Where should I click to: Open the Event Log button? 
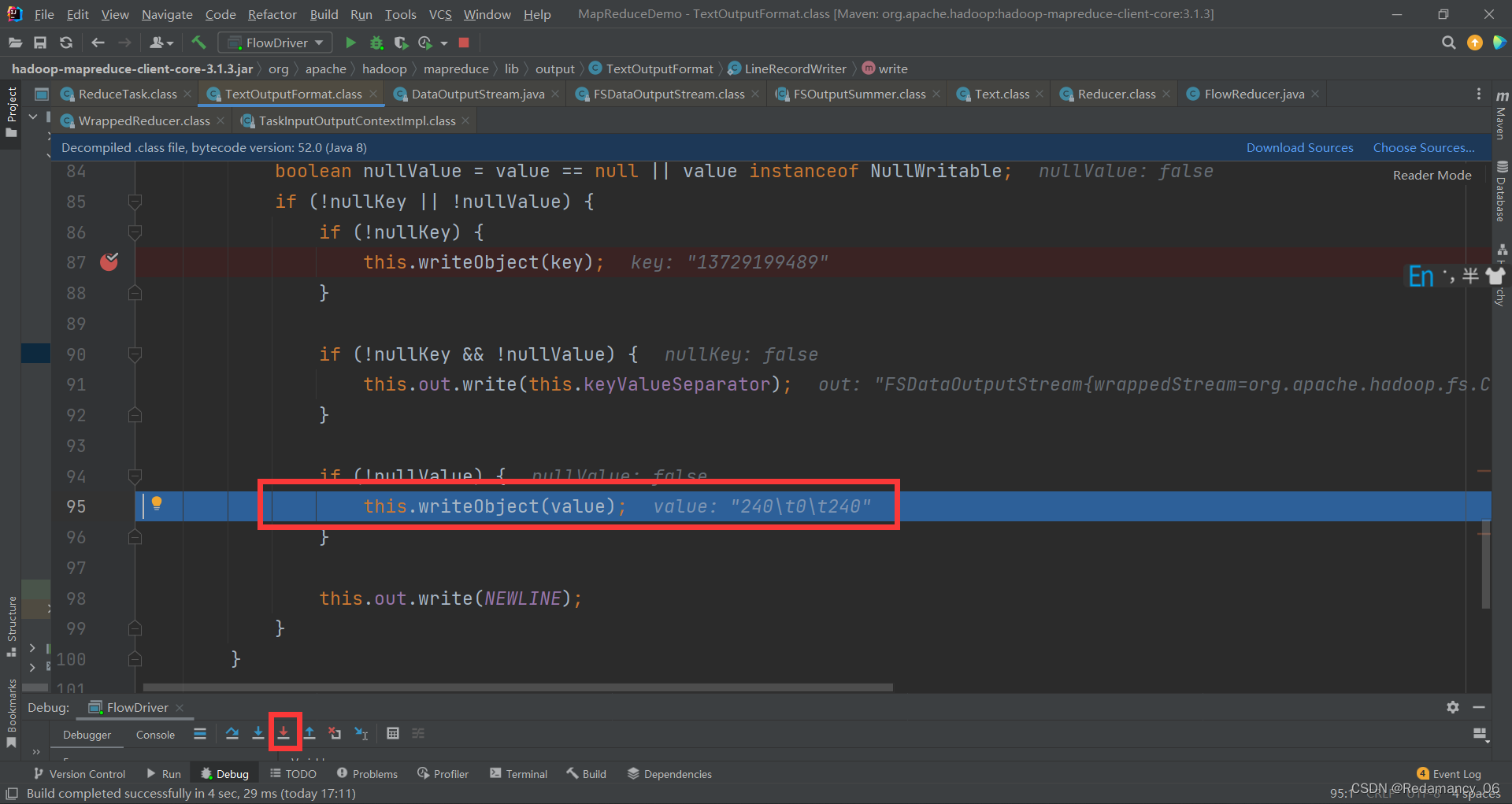click(x=1448, y=774)
